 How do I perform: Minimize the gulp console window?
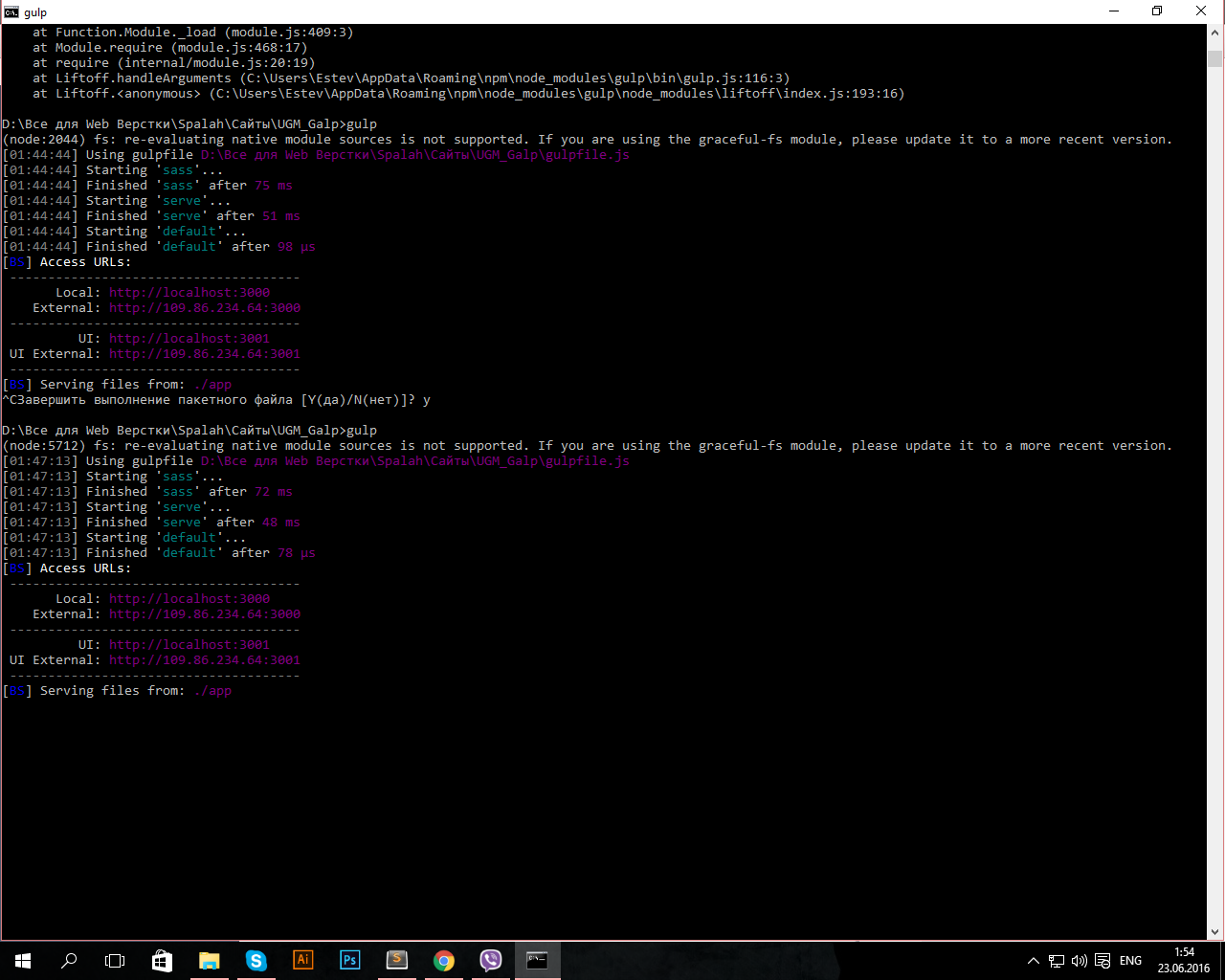(1113, 11)
